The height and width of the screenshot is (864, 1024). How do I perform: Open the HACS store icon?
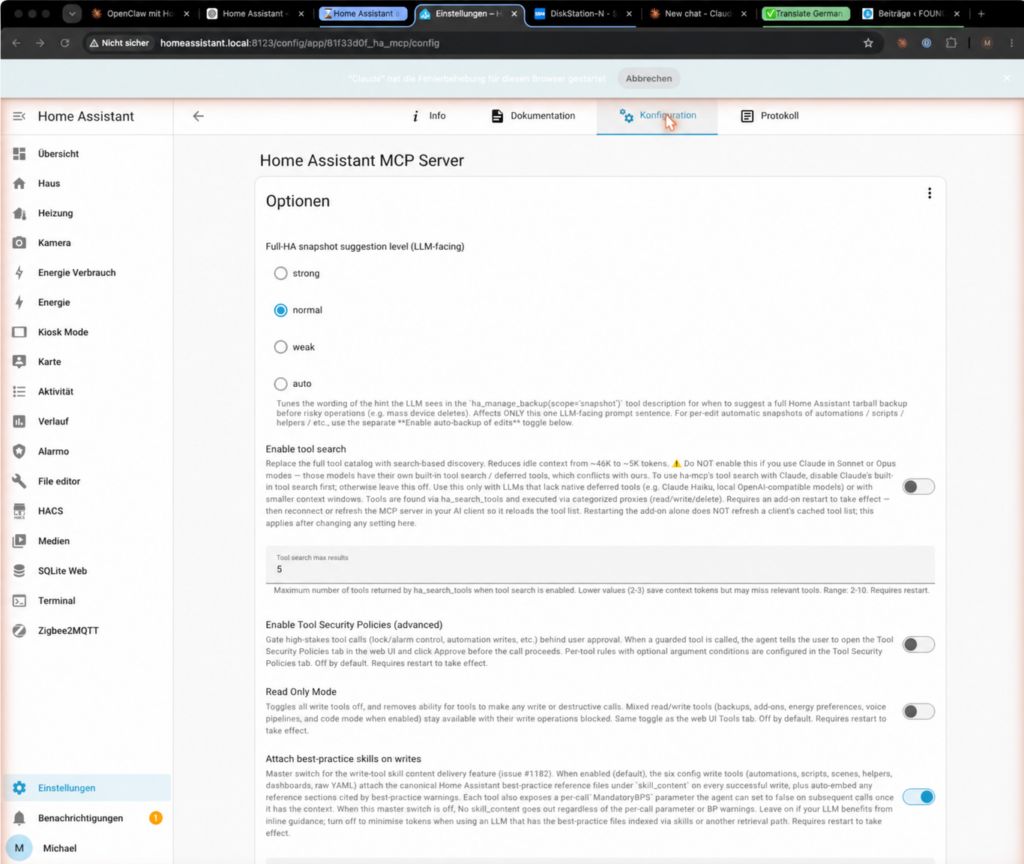19,511
